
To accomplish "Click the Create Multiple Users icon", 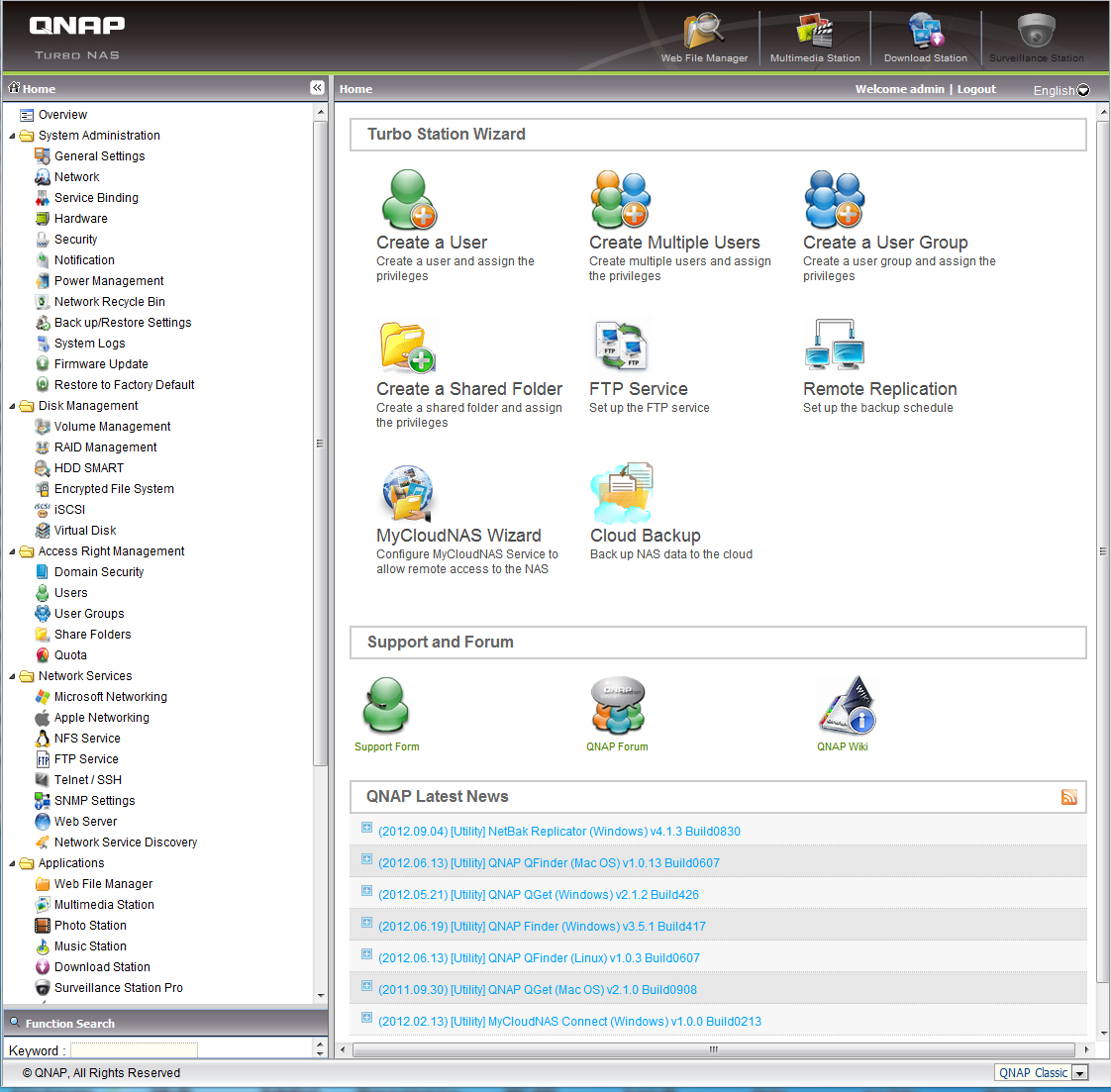I will coord(620,200).
